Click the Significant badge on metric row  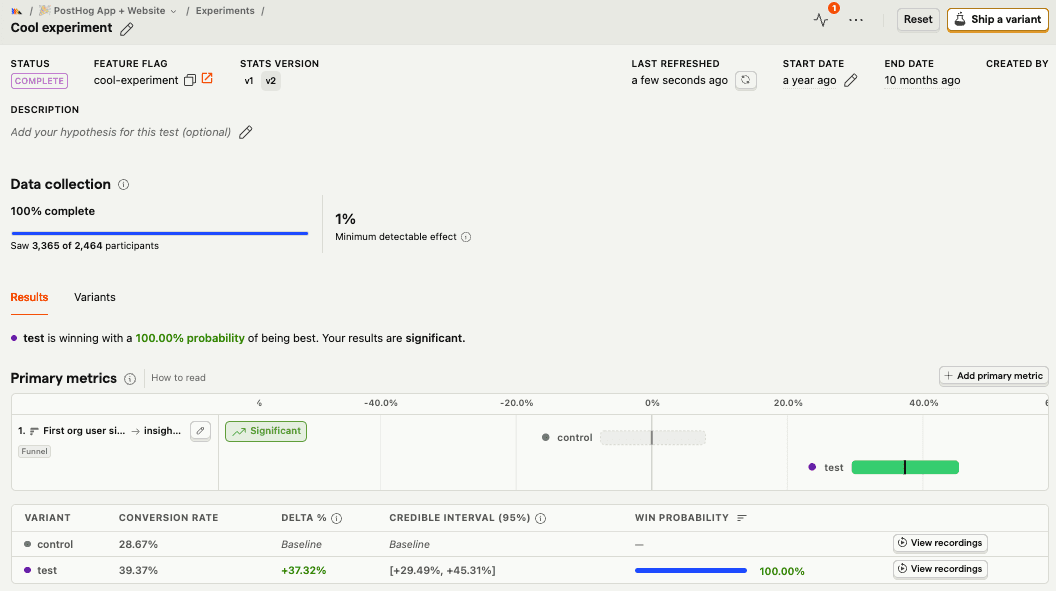click(x=266, y=431)
